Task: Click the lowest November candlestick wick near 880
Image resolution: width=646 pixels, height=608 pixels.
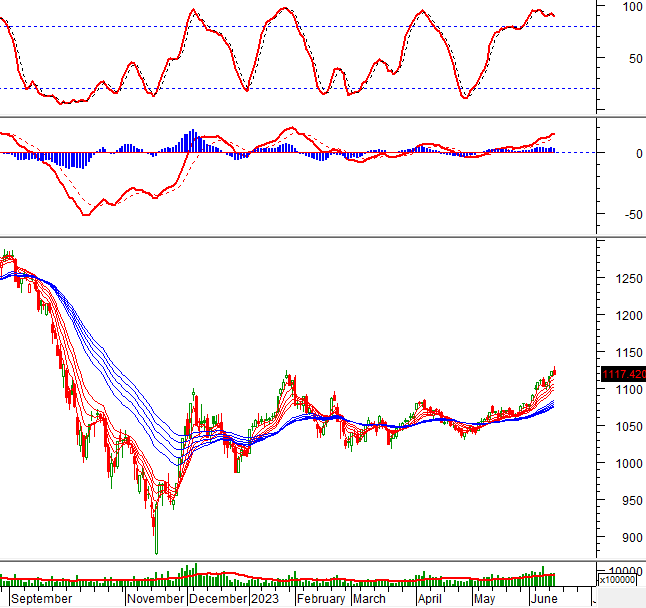Action: (156, 547)
